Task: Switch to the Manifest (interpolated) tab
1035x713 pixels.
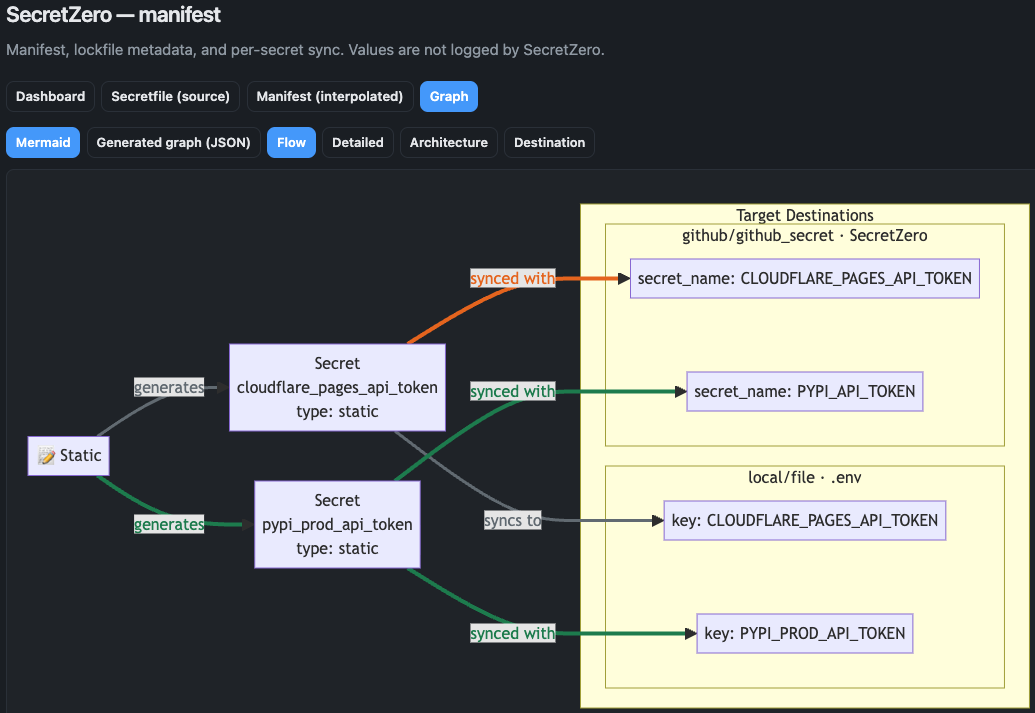Action: [x=329, y=96]
